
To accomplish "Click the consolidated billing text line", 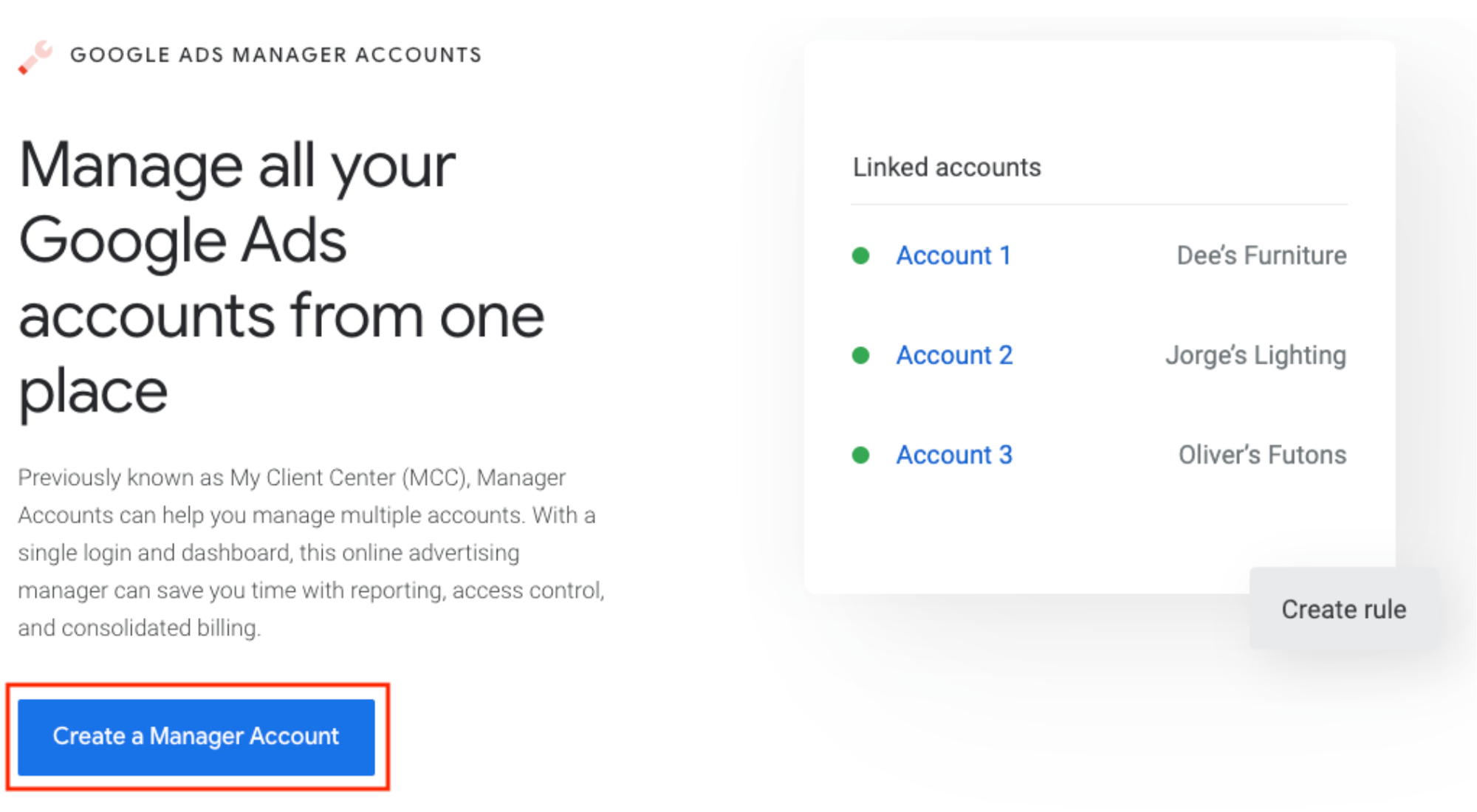I will point(140,628).
